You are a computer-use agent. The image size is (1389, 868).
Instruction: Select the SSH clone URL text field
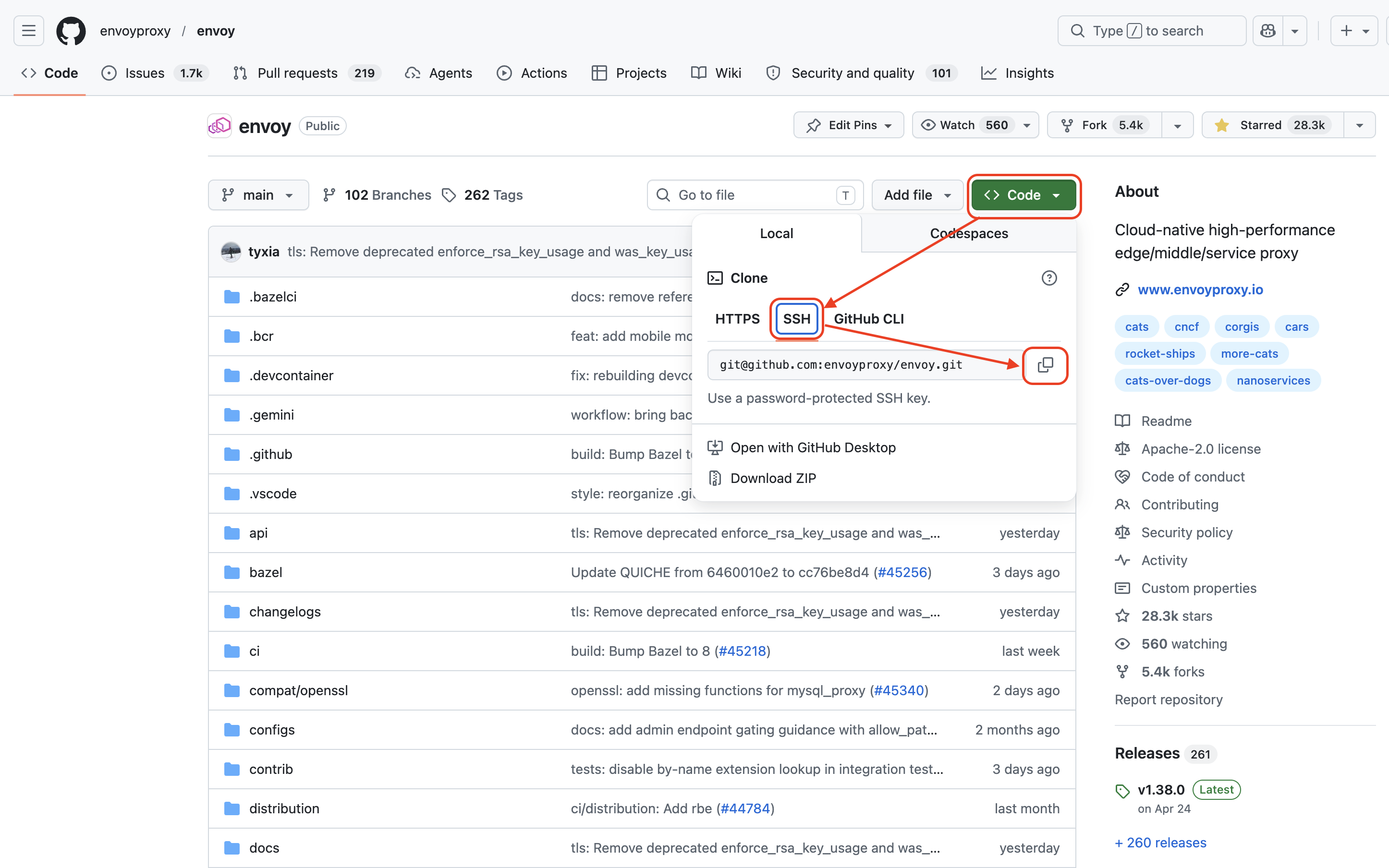(x=866, y=365)
